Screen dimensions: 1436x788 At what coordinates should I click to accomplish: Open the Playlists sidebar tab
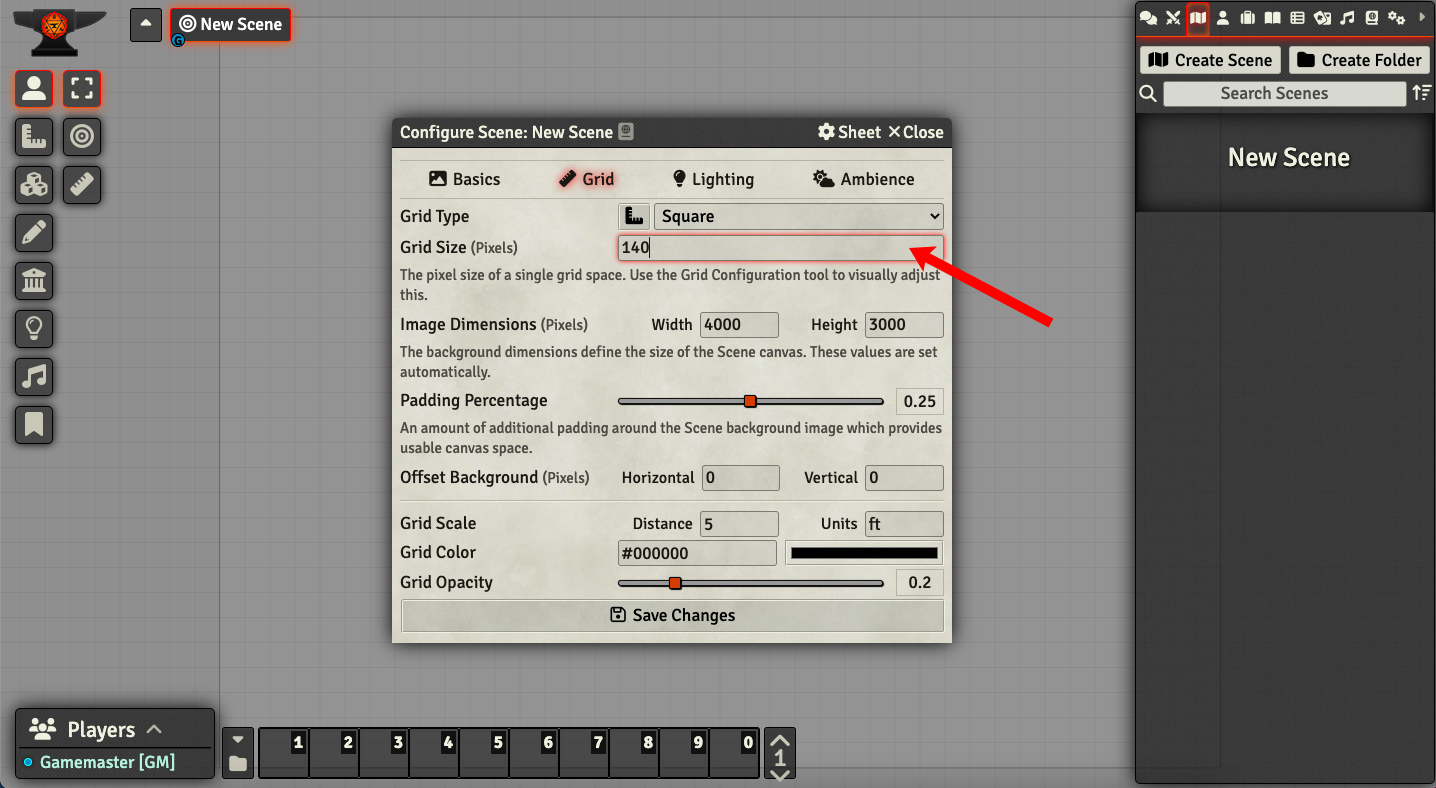pyautogui.click(x=1347, y=17)
